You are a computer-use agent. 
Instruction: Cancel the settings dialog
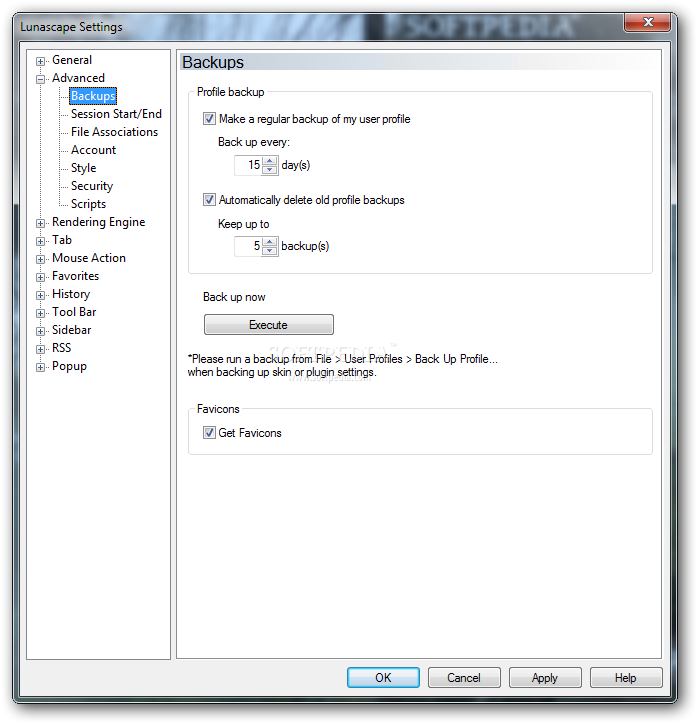click(464, 677)
